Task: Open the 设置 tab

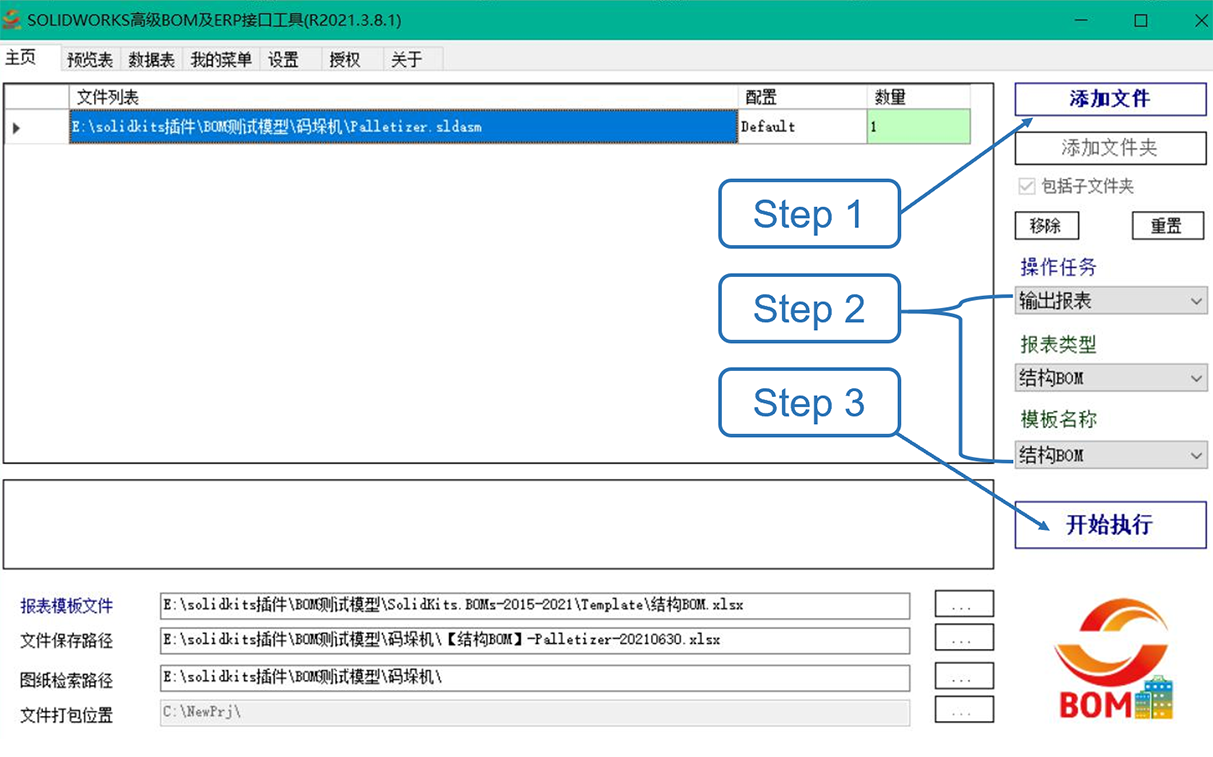Action: click(x=284, y=60)
